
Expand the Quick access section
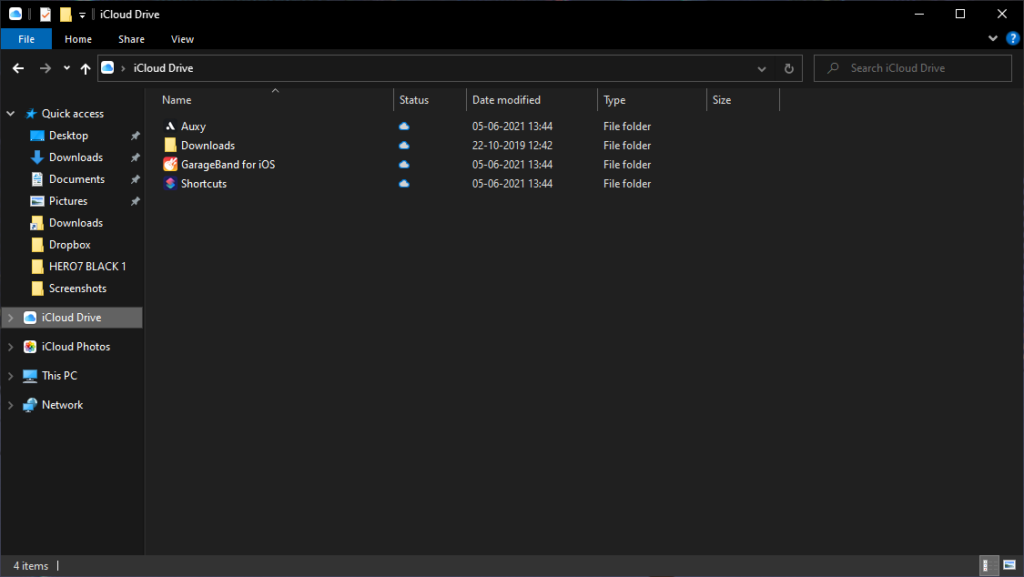10,113
